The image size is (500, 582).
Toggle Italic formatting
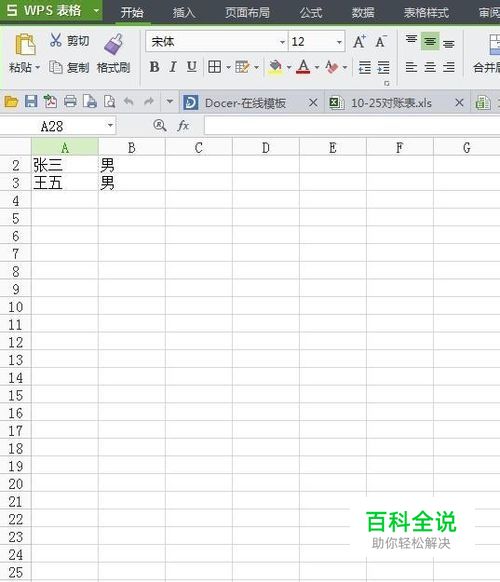coord(173,67)
